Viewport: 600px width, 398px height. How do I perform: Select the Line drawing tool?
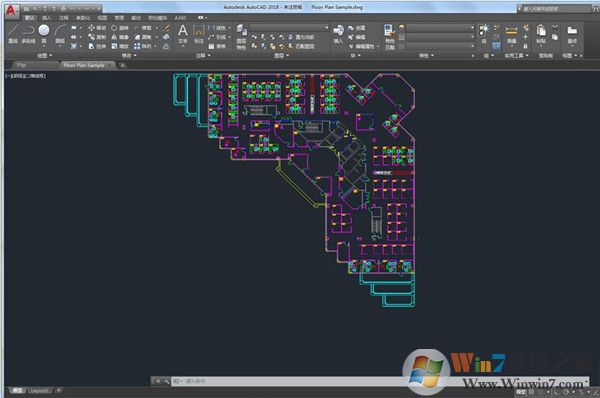(13, 34)
